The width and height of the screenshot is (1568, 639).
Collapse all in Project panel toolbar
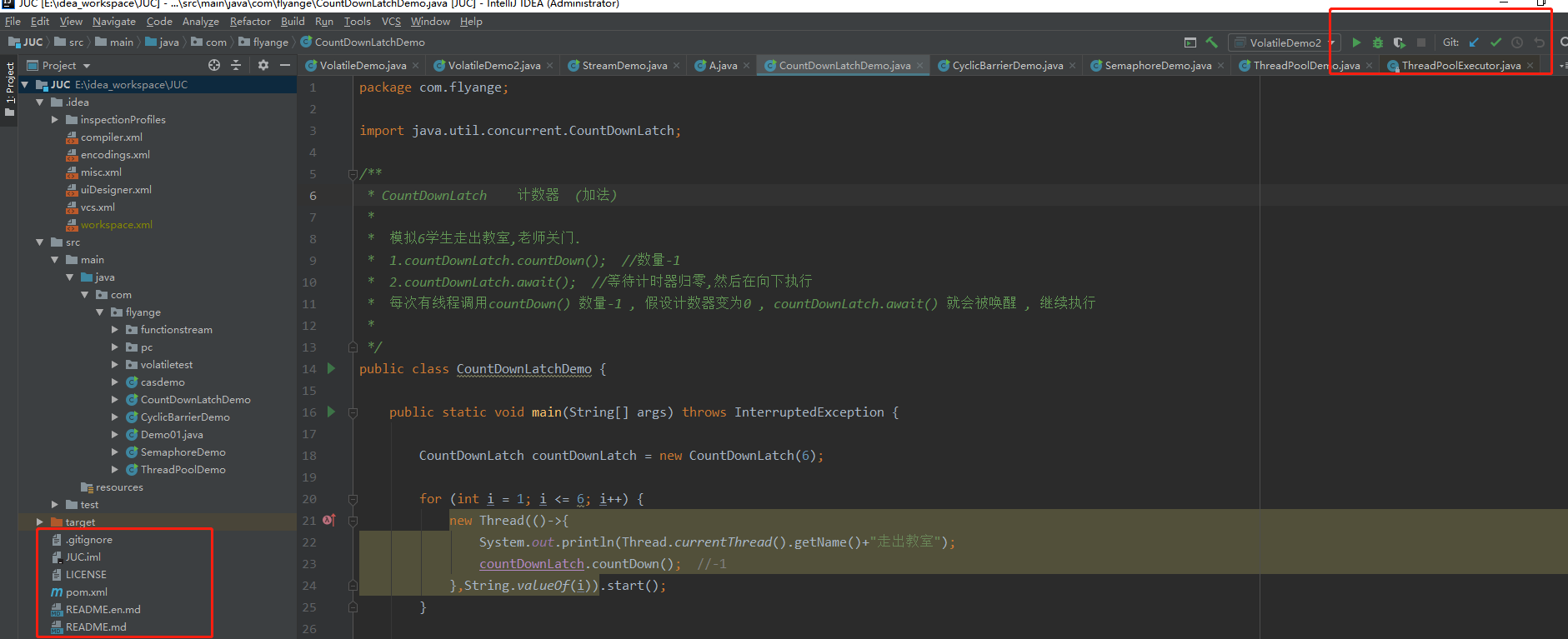coord(236,65)
